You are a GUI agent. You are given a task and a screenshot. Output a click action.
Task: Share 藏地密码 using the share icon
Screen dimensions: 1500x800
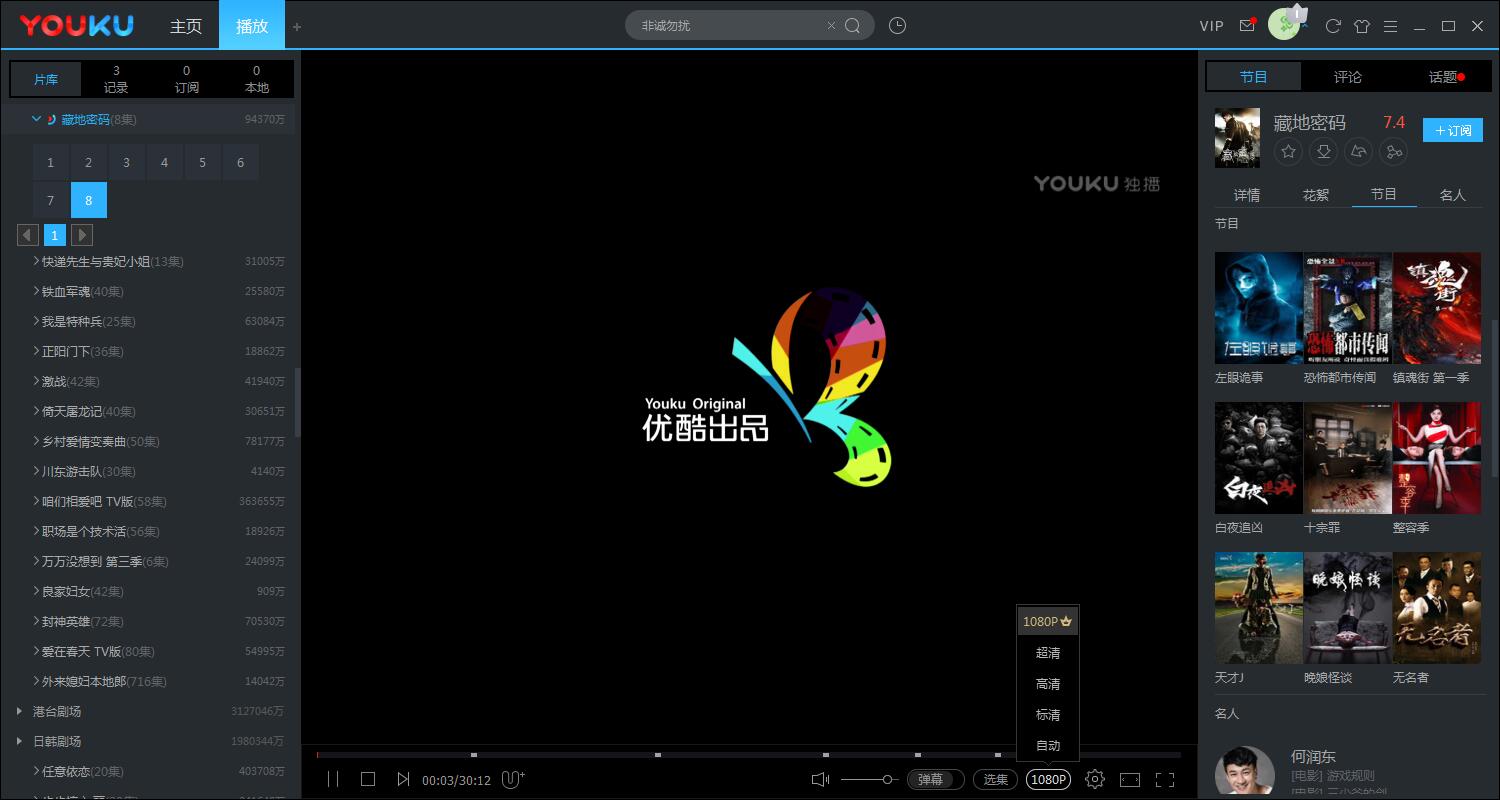point(1394,152)
